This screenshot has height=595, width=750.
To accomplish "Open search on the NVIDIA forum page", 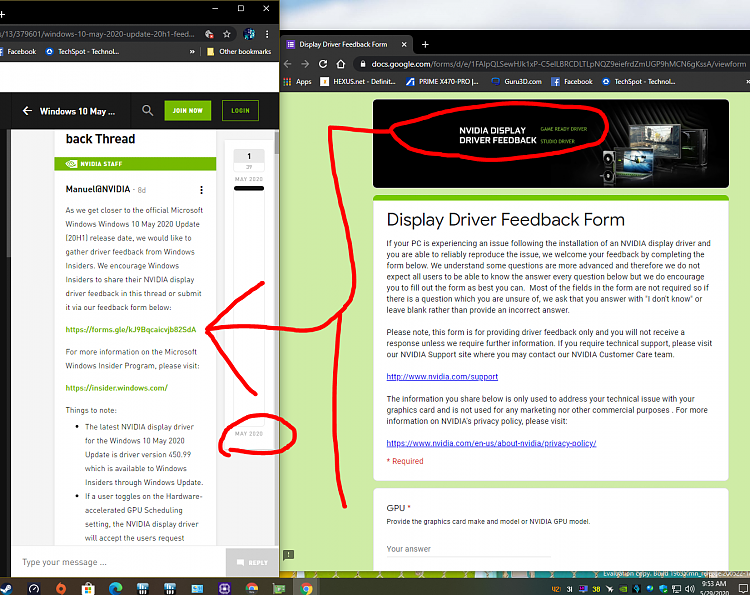I will click(147, 110).
